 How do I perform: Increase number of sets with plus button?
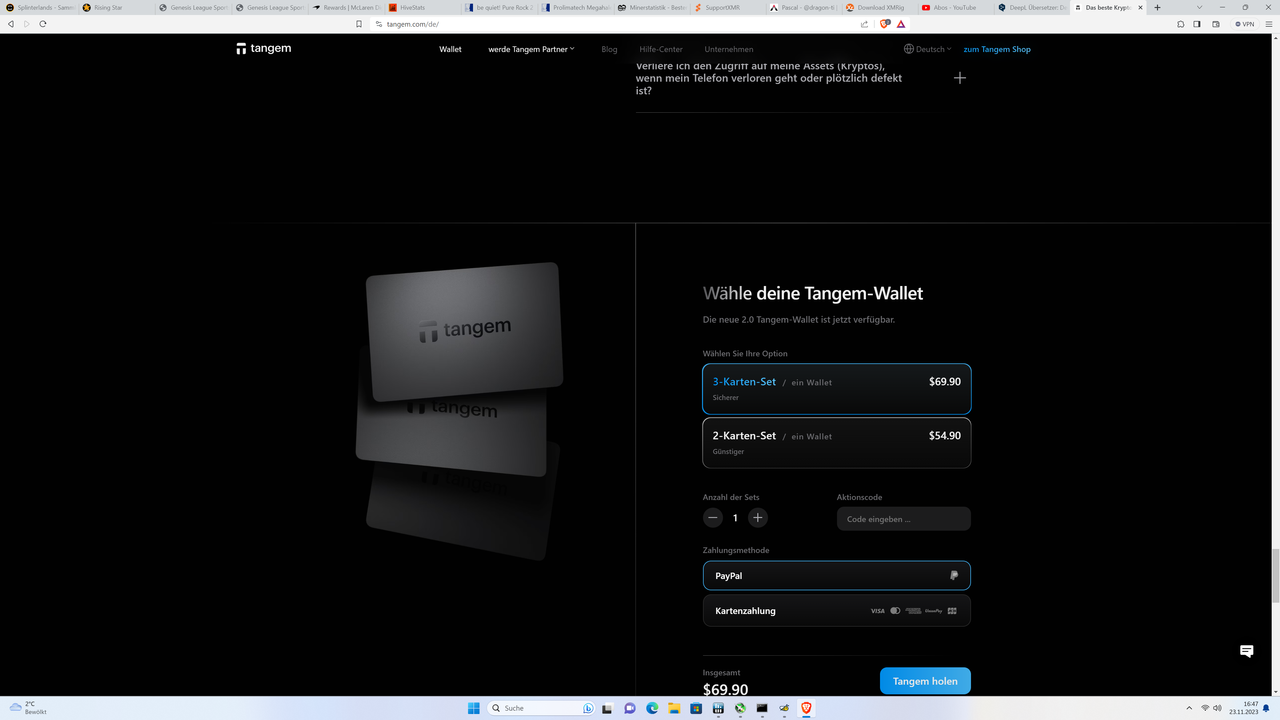coord(758,518)
